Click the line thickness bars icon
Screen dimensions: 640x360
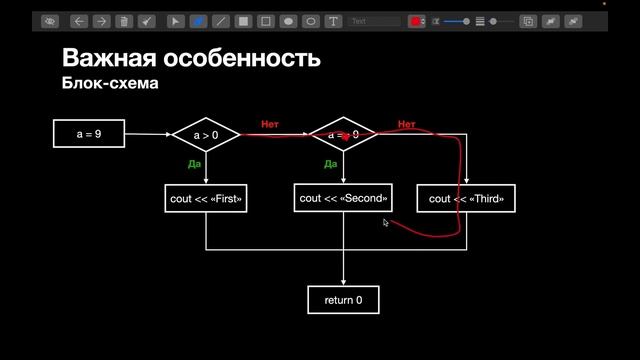coord(480,21)
